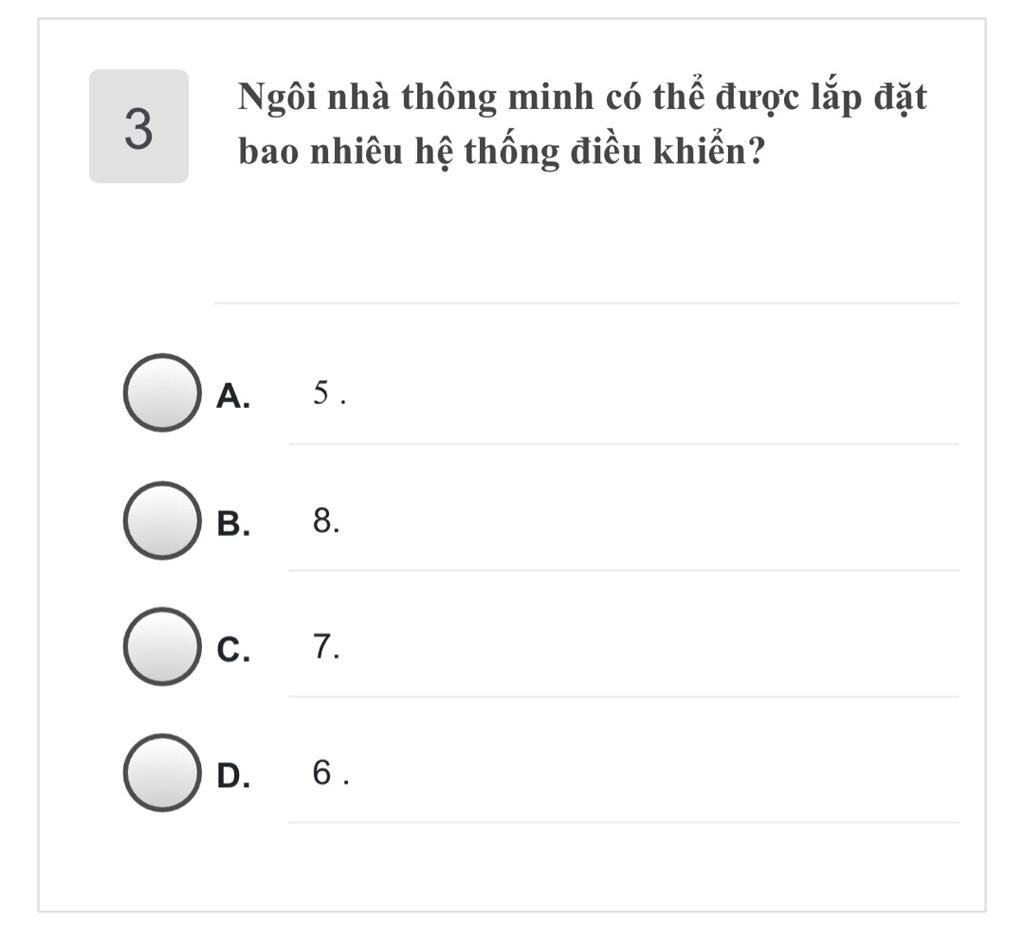
Task: Click question line starting with Ngôi nhà
Action: (582, 98)
